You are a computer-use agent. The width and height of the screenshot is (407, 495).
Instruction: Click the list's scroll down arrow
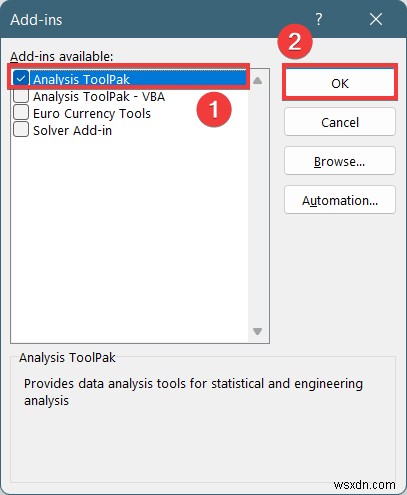[257, 331]
